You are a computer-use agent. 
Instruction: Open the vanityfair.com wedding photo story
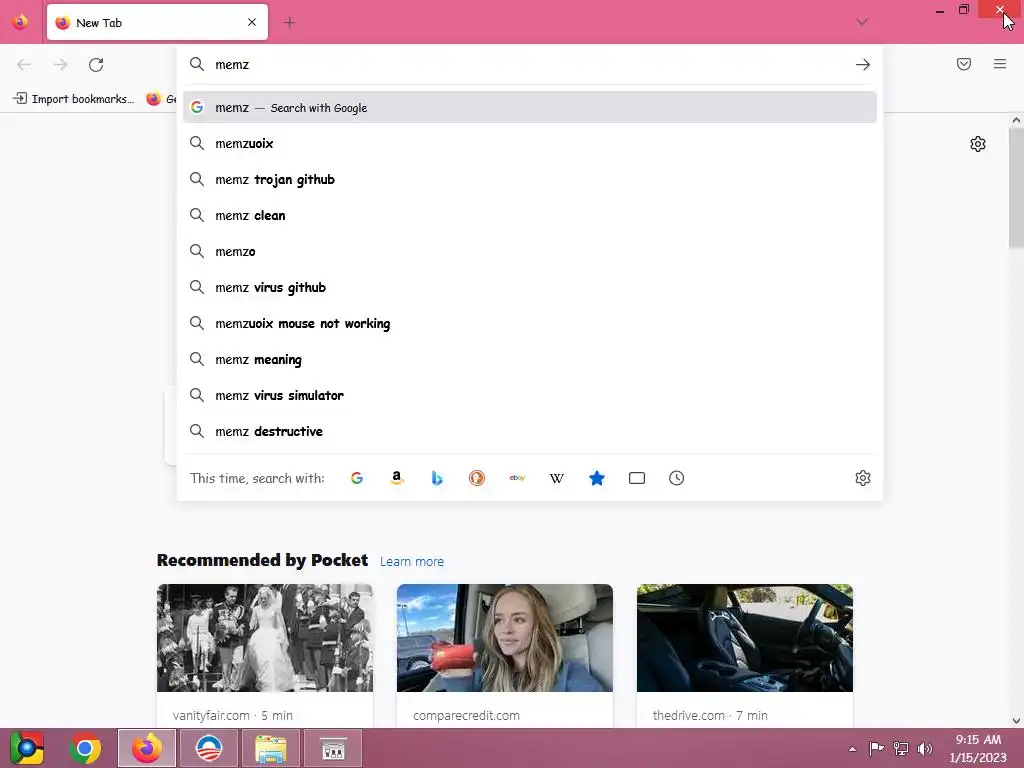tap(265, 656)
